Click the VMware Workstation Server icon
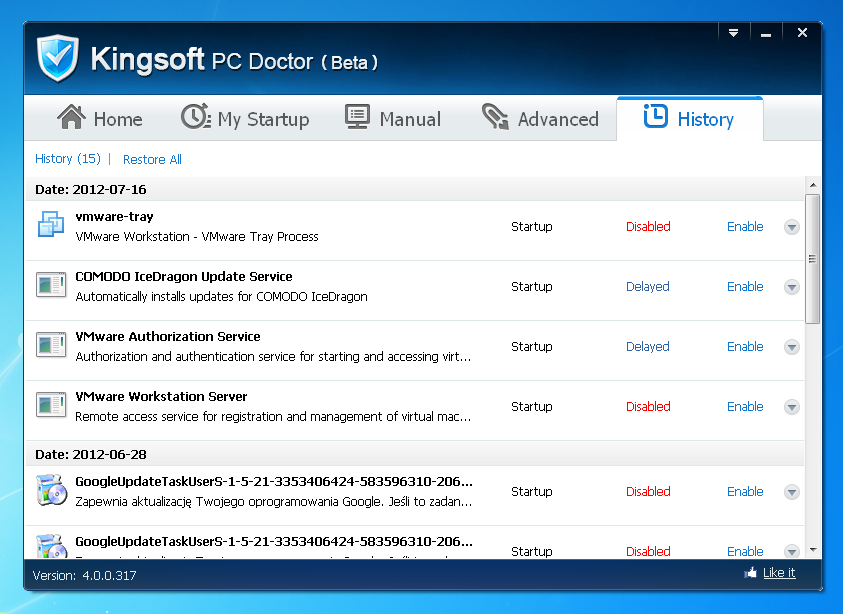Viewport: 843px width, 614px height. (51, 405)
